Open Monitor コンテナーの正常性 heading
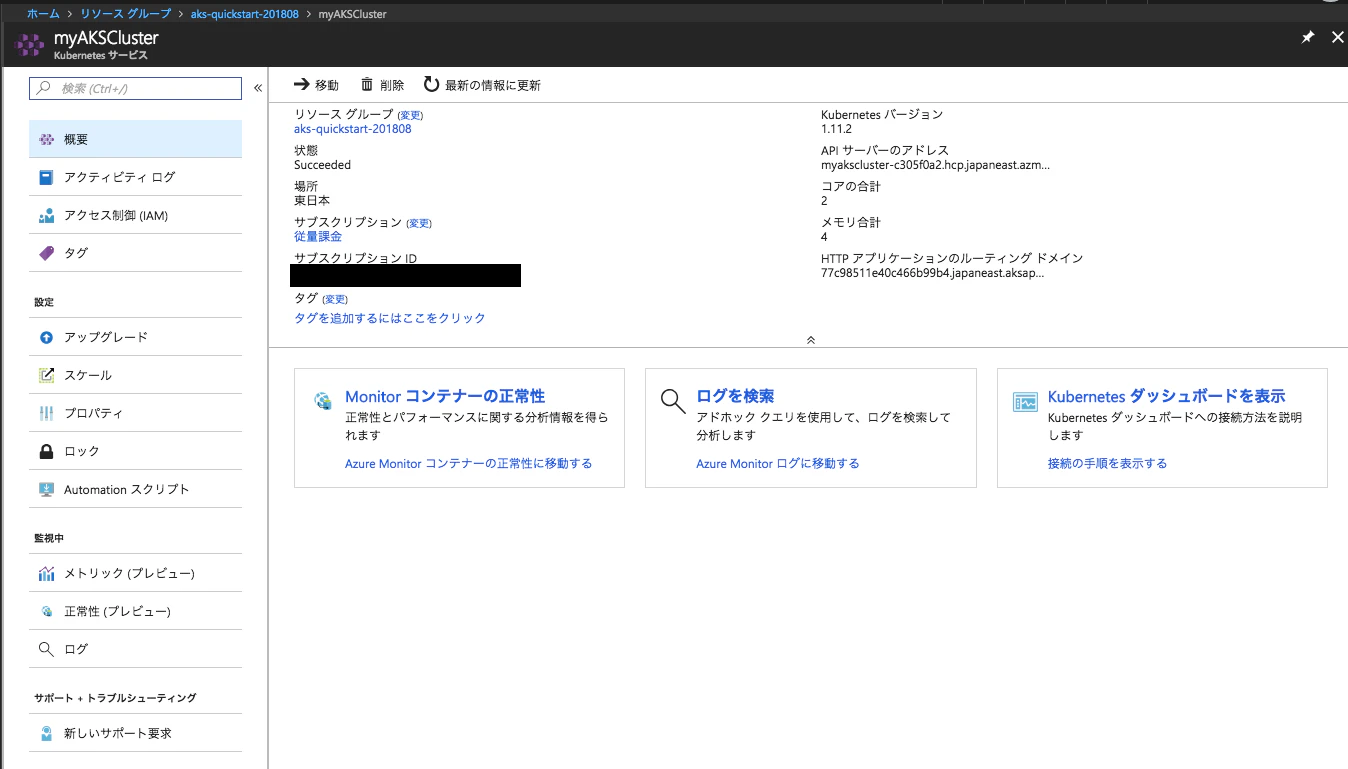Image resolution: width=1348 pixels, height=769 pixels. click(445, 396)
